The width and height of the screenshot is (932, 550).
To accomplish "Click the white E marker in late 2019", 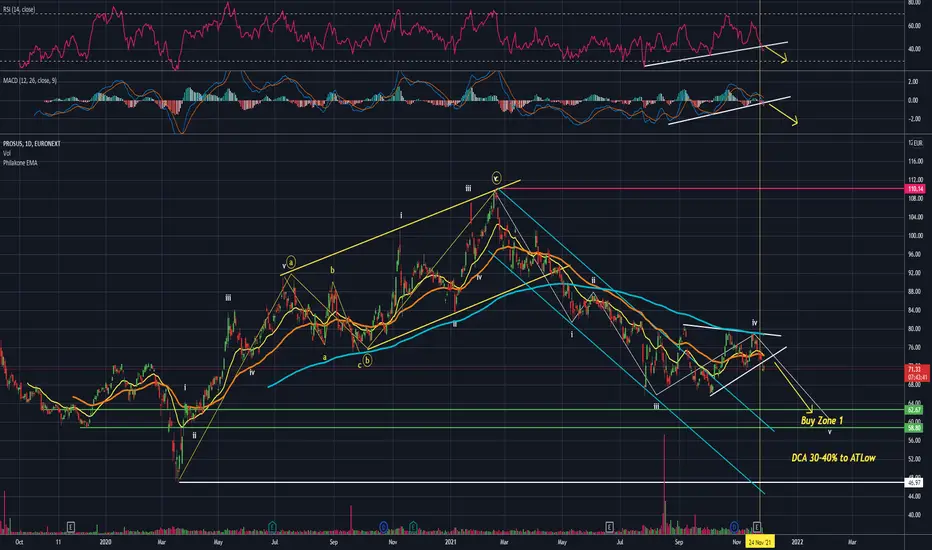I will click(71, 527).
